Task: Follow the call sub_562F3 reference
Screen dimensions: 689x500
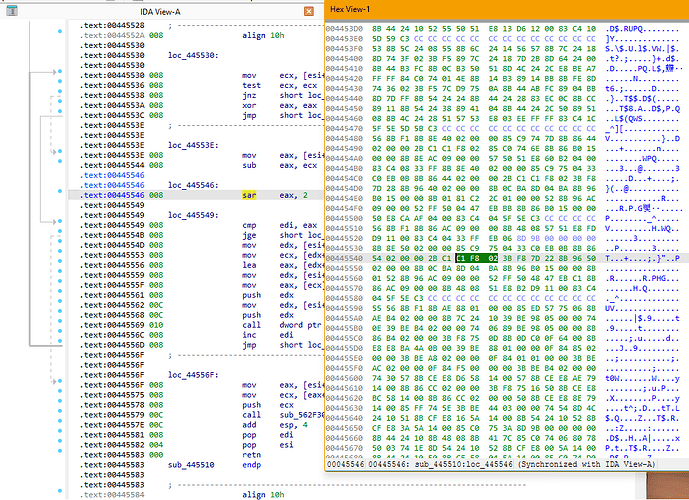Action: coord(302,415)
